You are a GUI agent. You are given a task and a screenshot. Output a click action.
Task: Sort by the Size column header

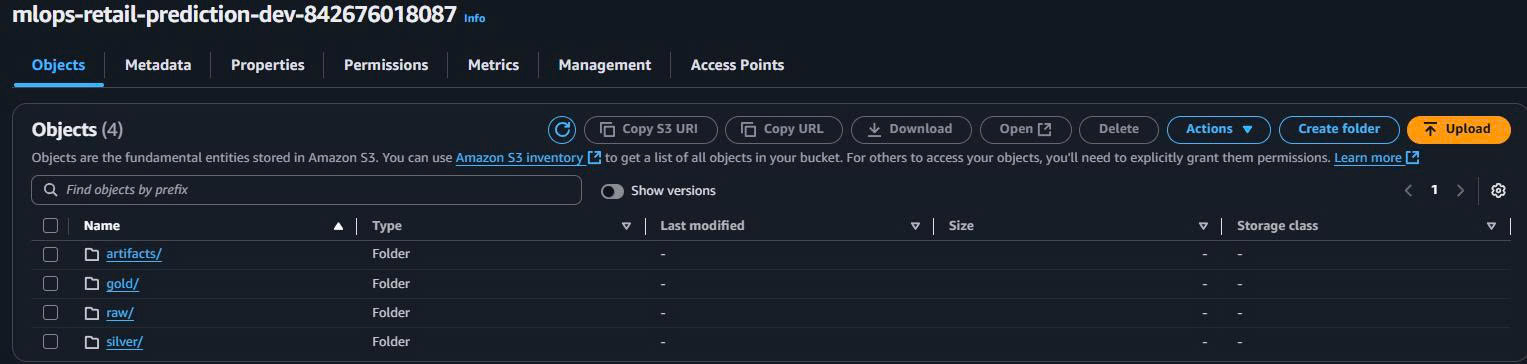[961, 226]
